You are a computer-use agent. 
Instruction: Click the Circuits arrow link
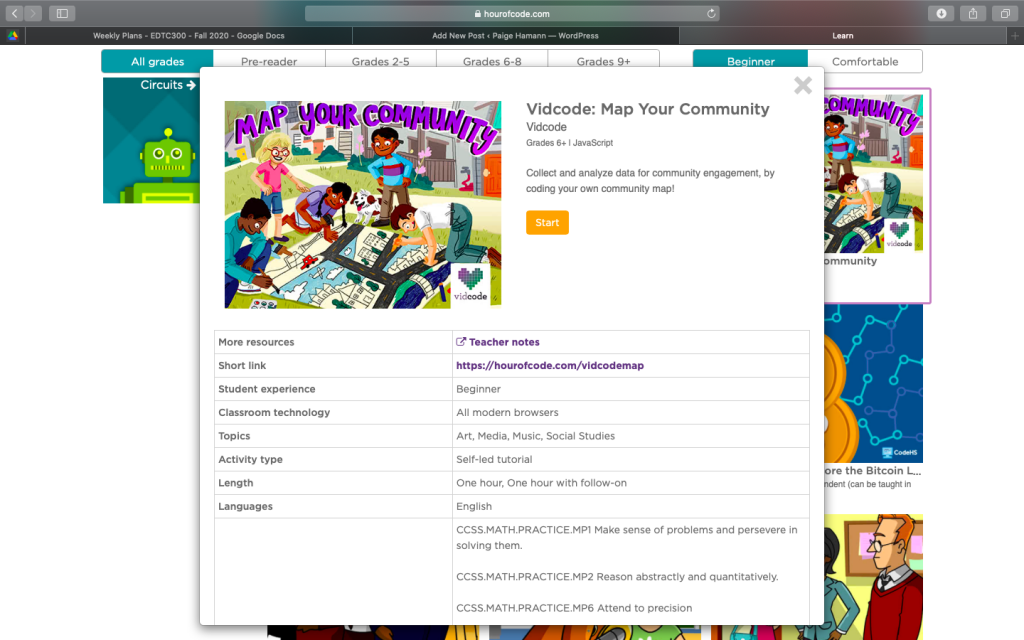click(168, 85)
